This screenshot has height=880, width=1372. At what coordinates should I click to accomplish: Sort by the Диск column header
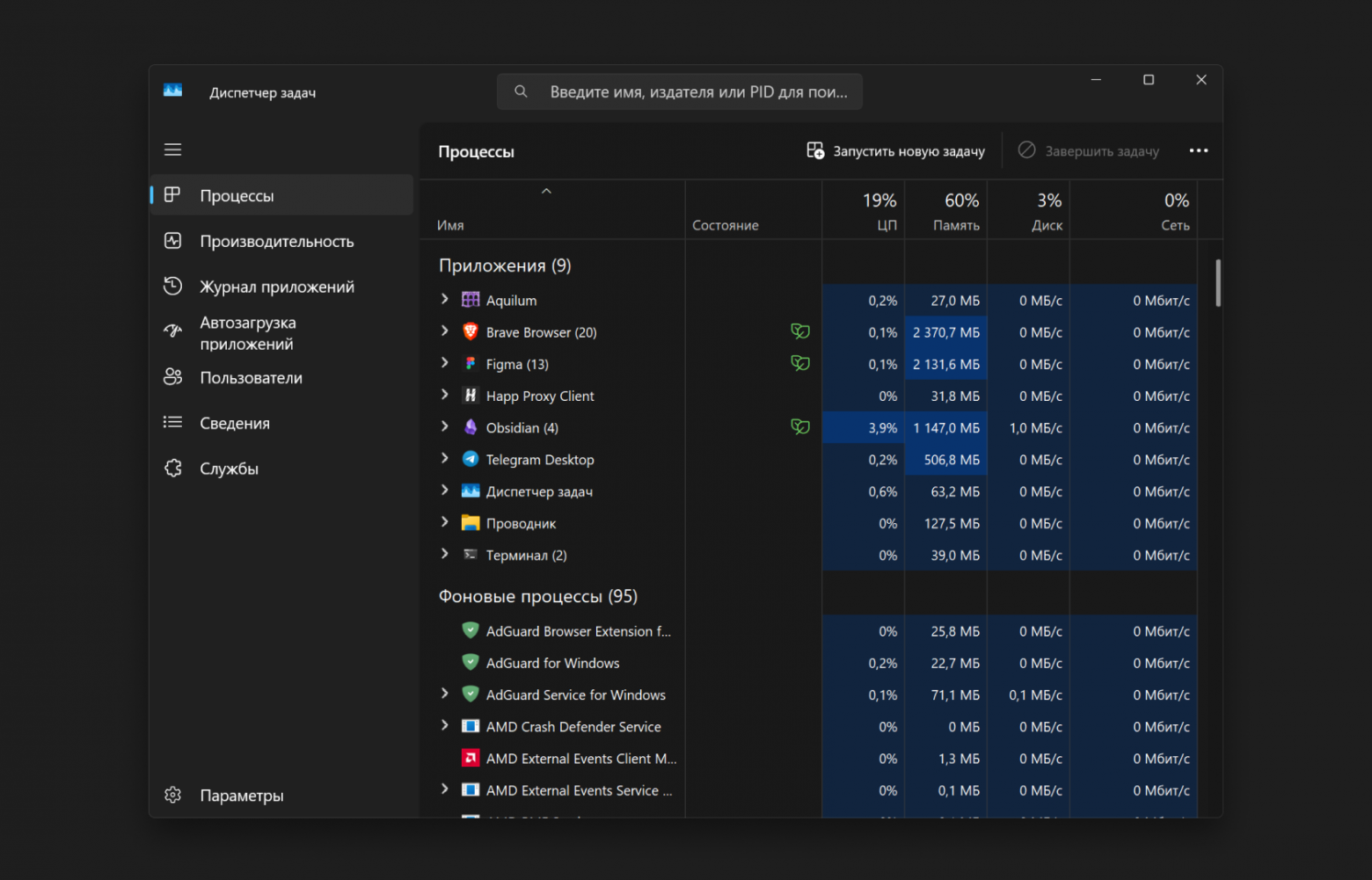(x=1029, y=210)
